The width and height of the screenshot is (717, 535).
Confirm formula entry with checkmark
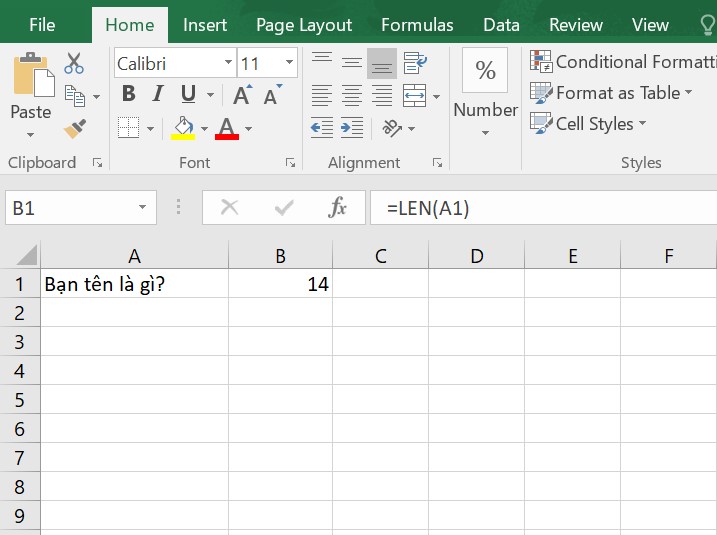pyautogui.click(x=284, y=208)
